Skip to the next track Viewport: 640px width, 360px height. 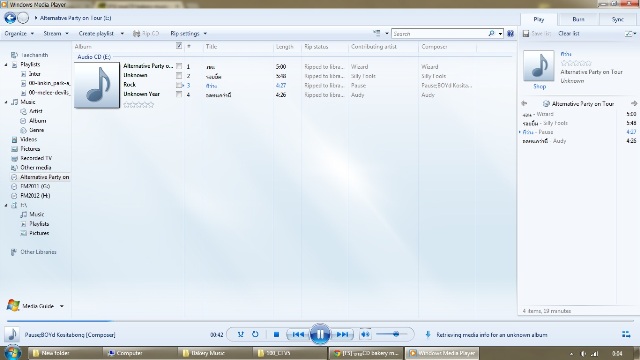[342, 335]
